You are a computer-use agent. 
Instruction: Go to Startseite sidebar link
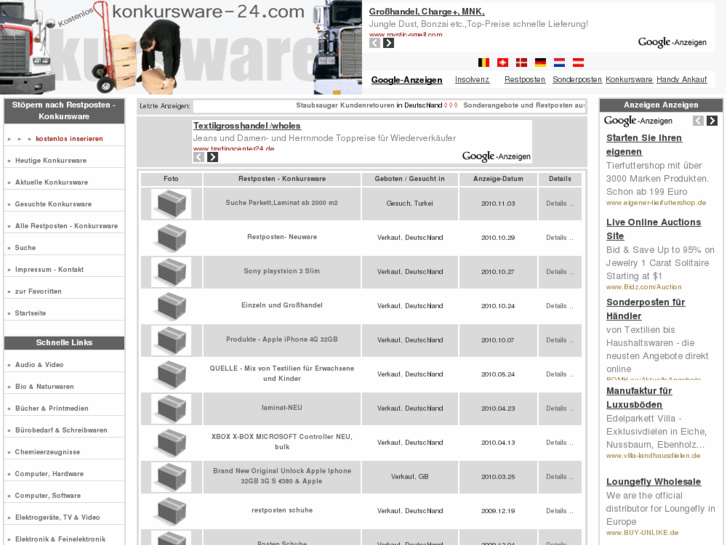[30, 313]
